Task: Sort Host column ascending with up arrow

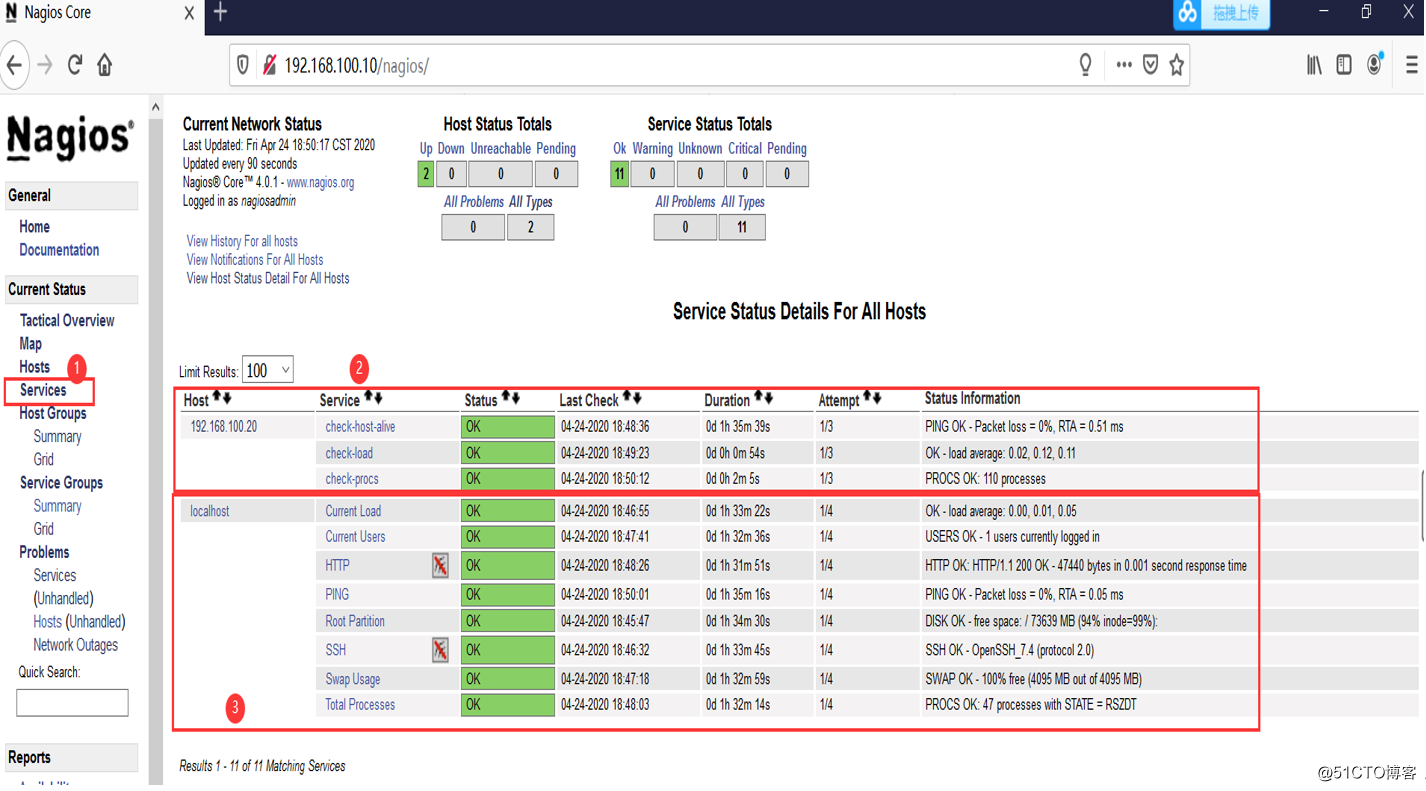Action: pyautogui.click(x=217, y=398)
